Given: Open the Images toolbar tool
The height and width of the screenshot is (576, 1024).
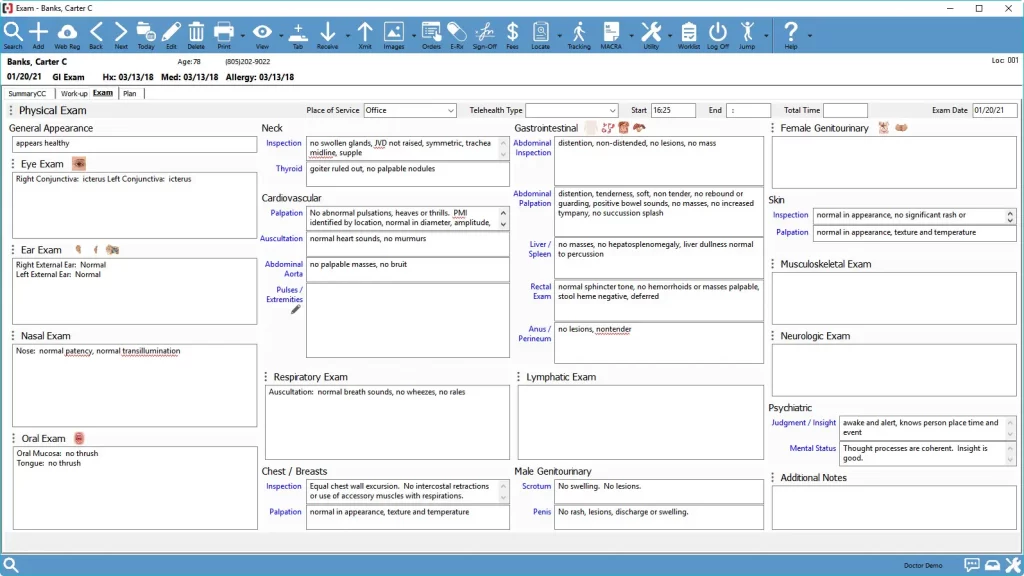Looking at the screenshot, I should click(394, 33).
